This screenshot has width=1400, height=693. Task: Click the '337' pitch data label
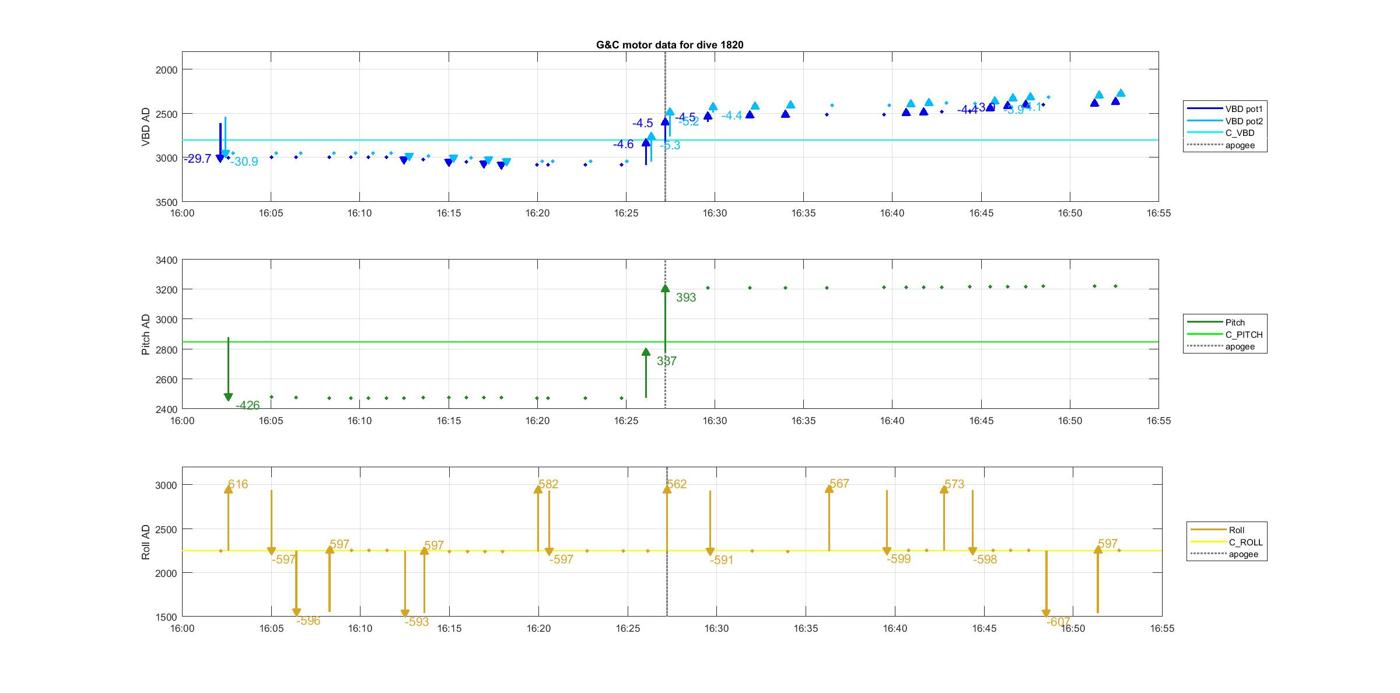(666, 362)
